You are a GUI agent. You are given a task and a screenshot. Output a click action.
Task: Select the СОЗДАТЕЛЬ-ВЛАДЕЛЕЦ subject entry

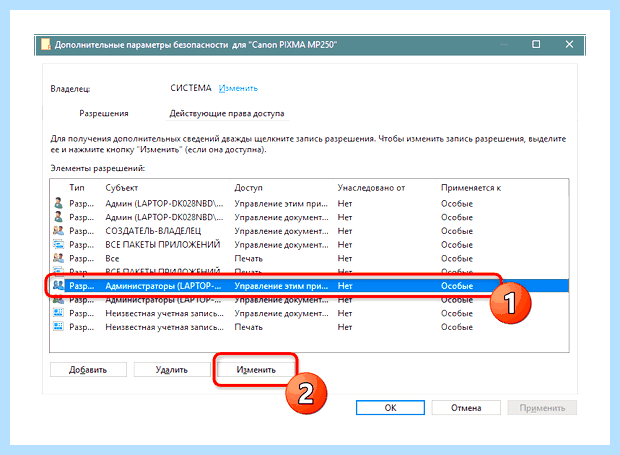153,230
